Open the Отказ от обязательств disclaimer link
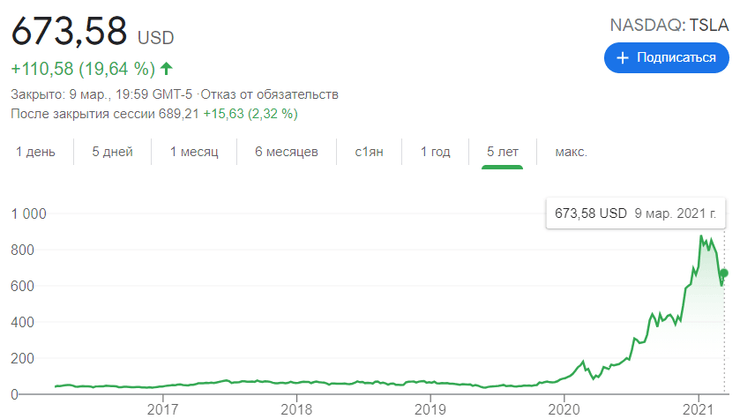The width and height of the screenshot is (740, 419). point(269,94)
